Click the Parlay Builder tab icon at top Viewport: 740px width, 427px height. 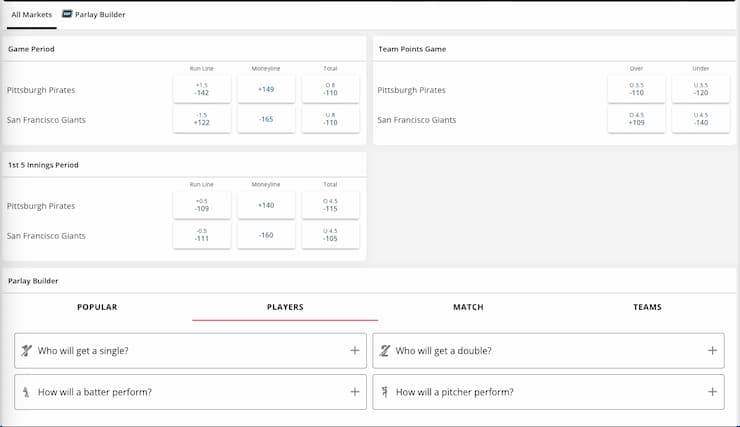pyautogui.click(x=66, y=15)
